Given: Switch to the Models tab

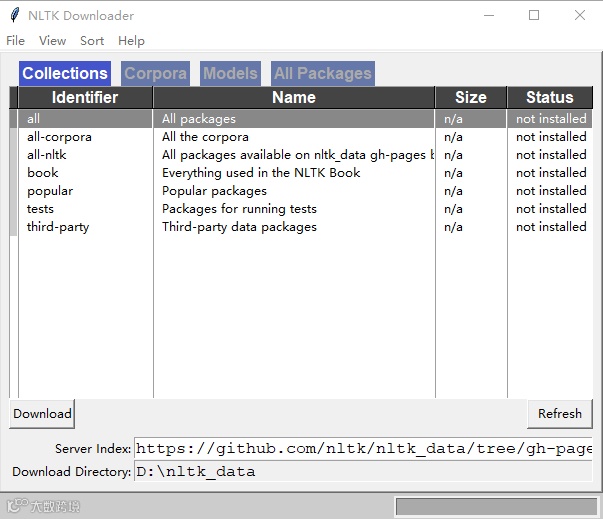Looking at the screenshot, I should (230, 73).
